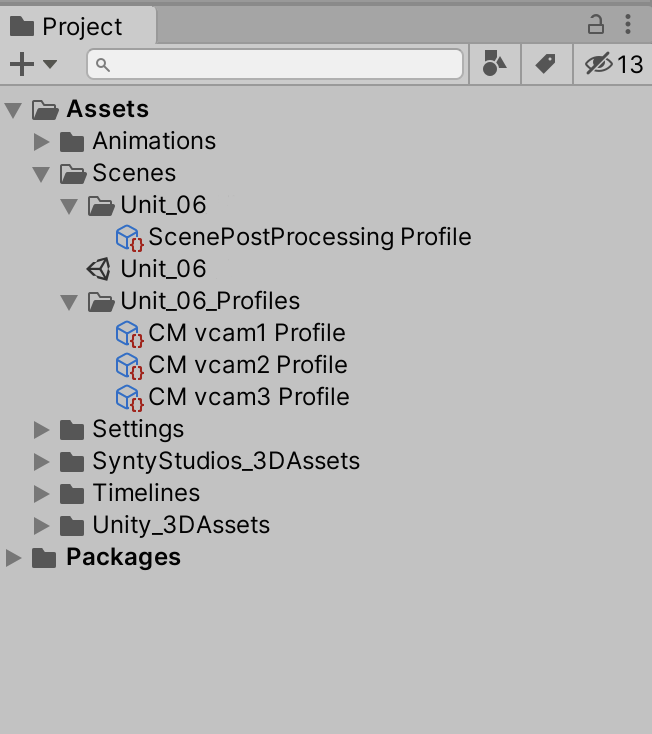The image size is (652, 734).
Task: Expand the Packages root folder
Action: click(13, 558)
